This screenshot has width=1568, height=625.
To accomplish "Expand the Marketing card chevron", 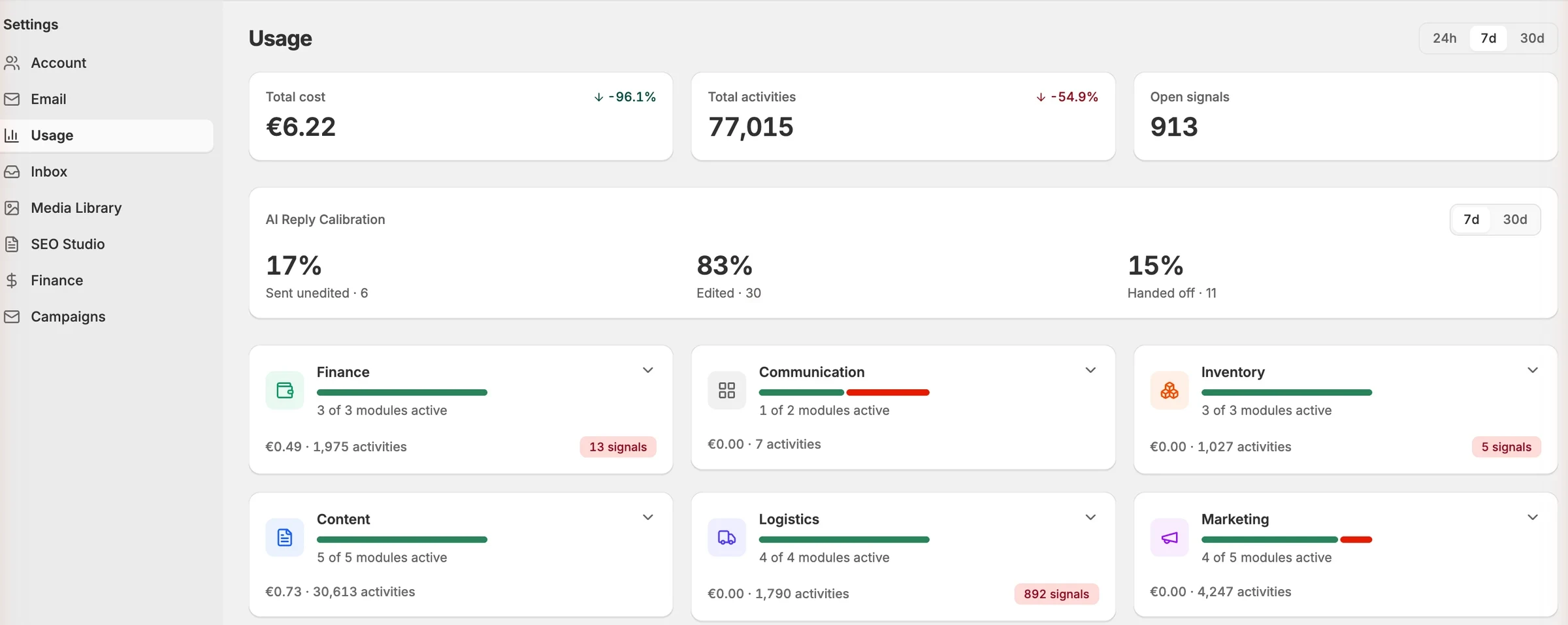I will click(x=1533, y=517).
